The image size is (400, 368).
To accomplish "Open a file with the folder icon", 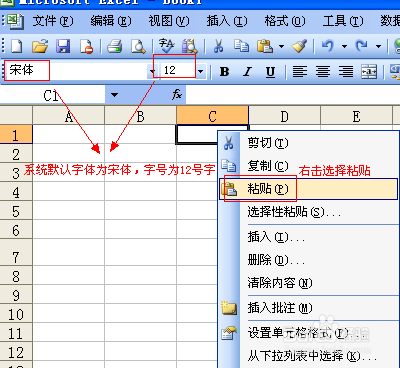I will [40, 46].
